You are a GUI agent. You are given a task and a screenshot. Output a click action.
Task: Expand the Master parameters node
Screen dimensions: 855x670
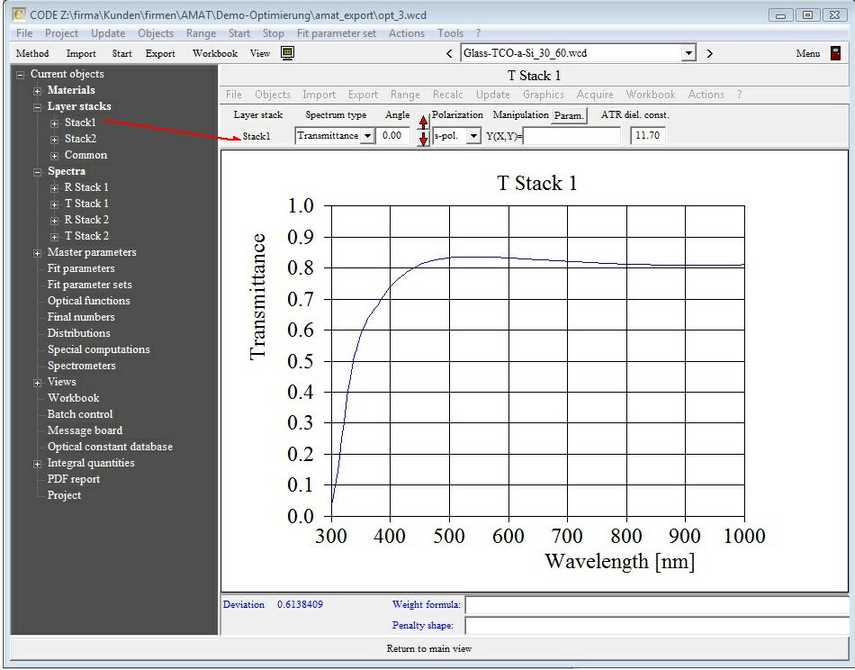[37, 253]
